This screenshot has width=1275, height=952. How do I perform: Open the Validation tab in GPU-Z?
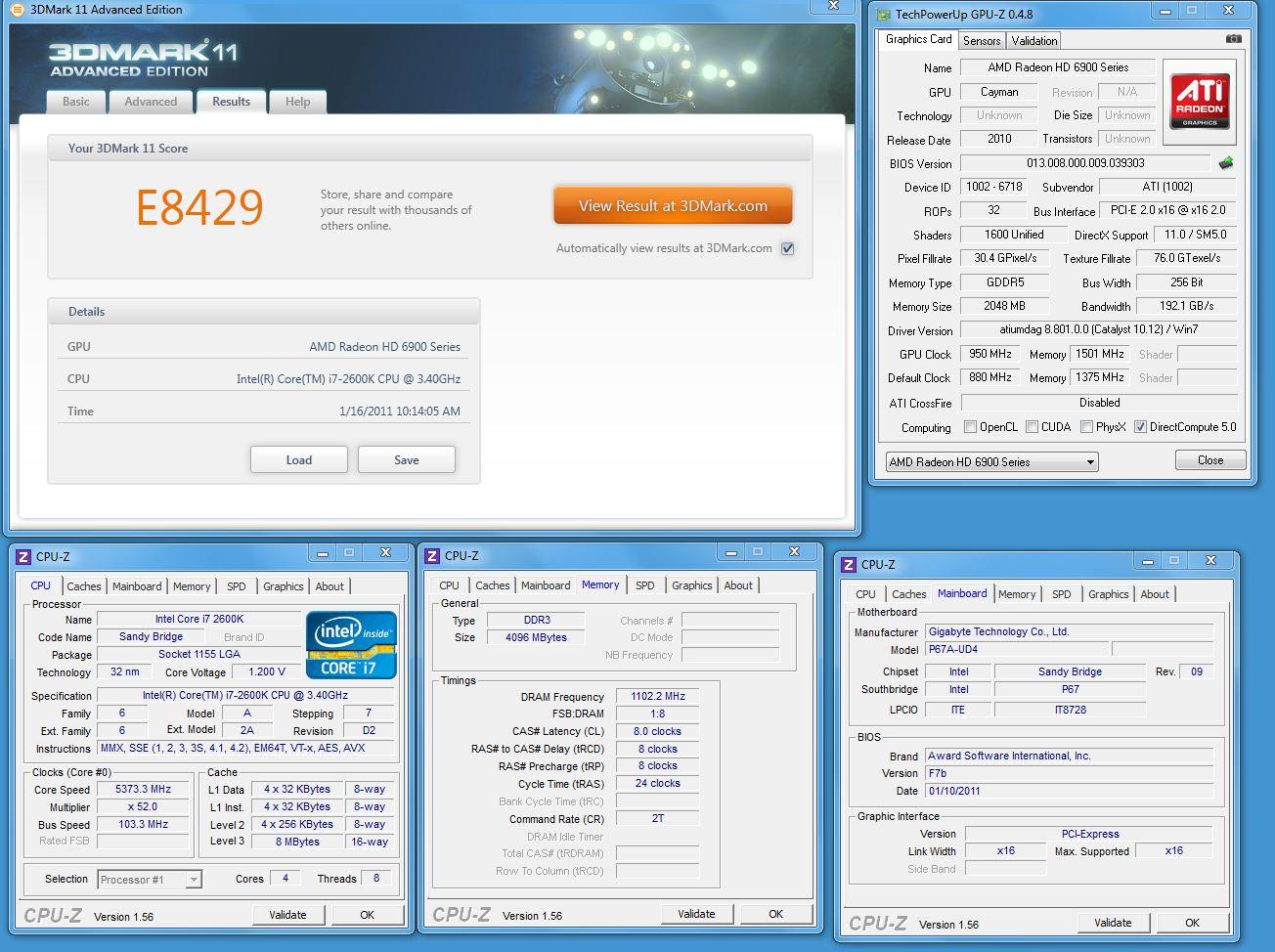1033,41
